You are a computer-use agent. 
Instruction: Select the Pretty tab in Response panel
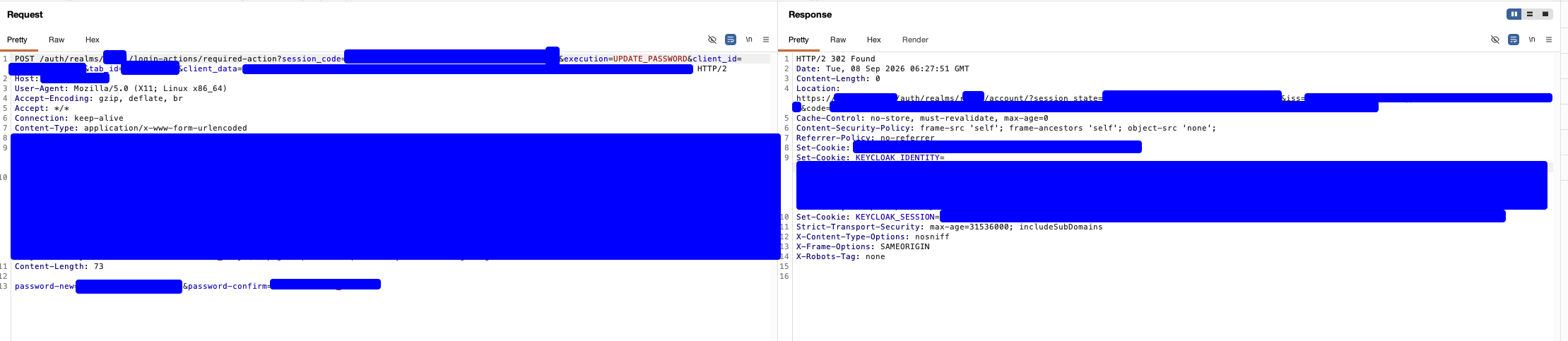(798, 40)
